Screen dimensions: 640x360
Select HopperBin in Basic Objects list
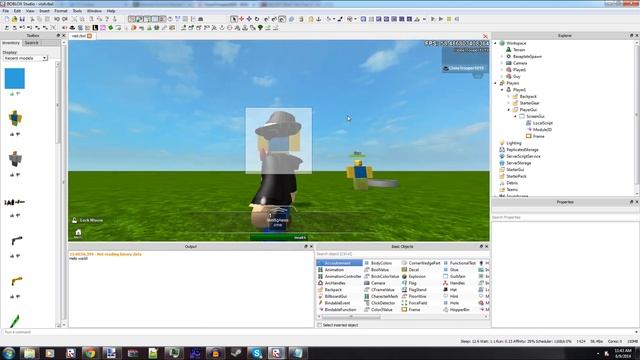click(x=460, y=310)
